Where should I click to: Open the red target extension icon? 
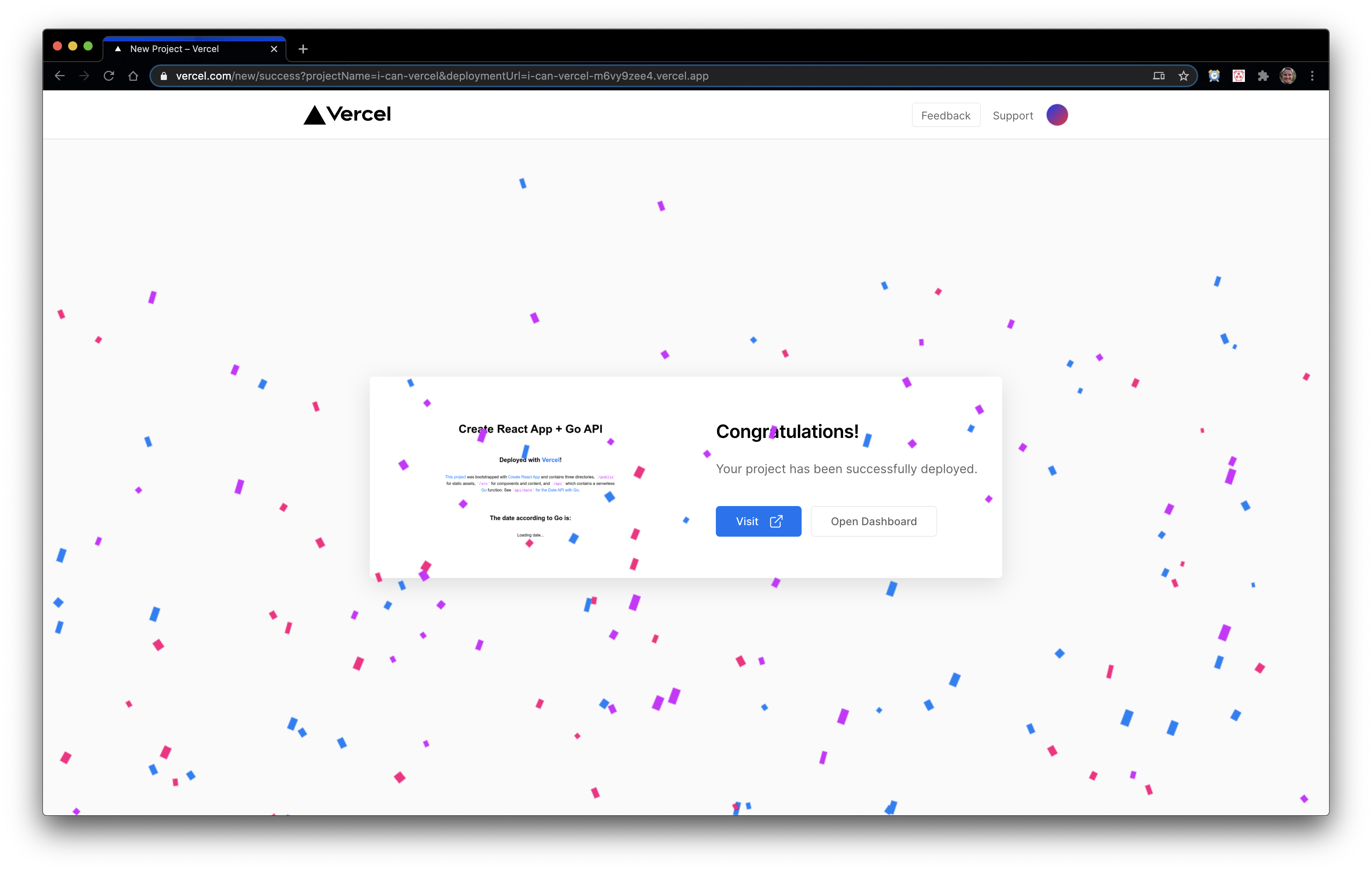coord(1239,76)
